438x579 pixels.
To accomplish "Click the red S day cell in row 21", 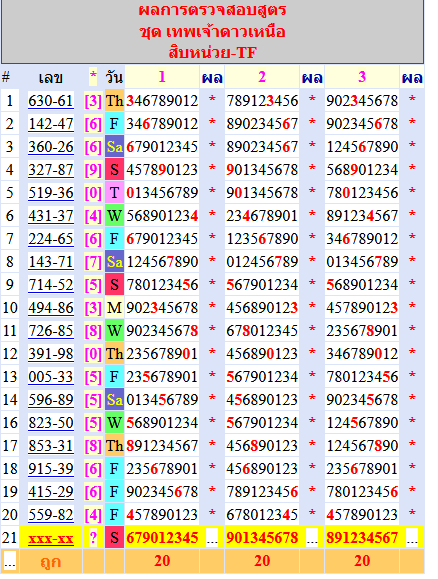I will point(114,538).
